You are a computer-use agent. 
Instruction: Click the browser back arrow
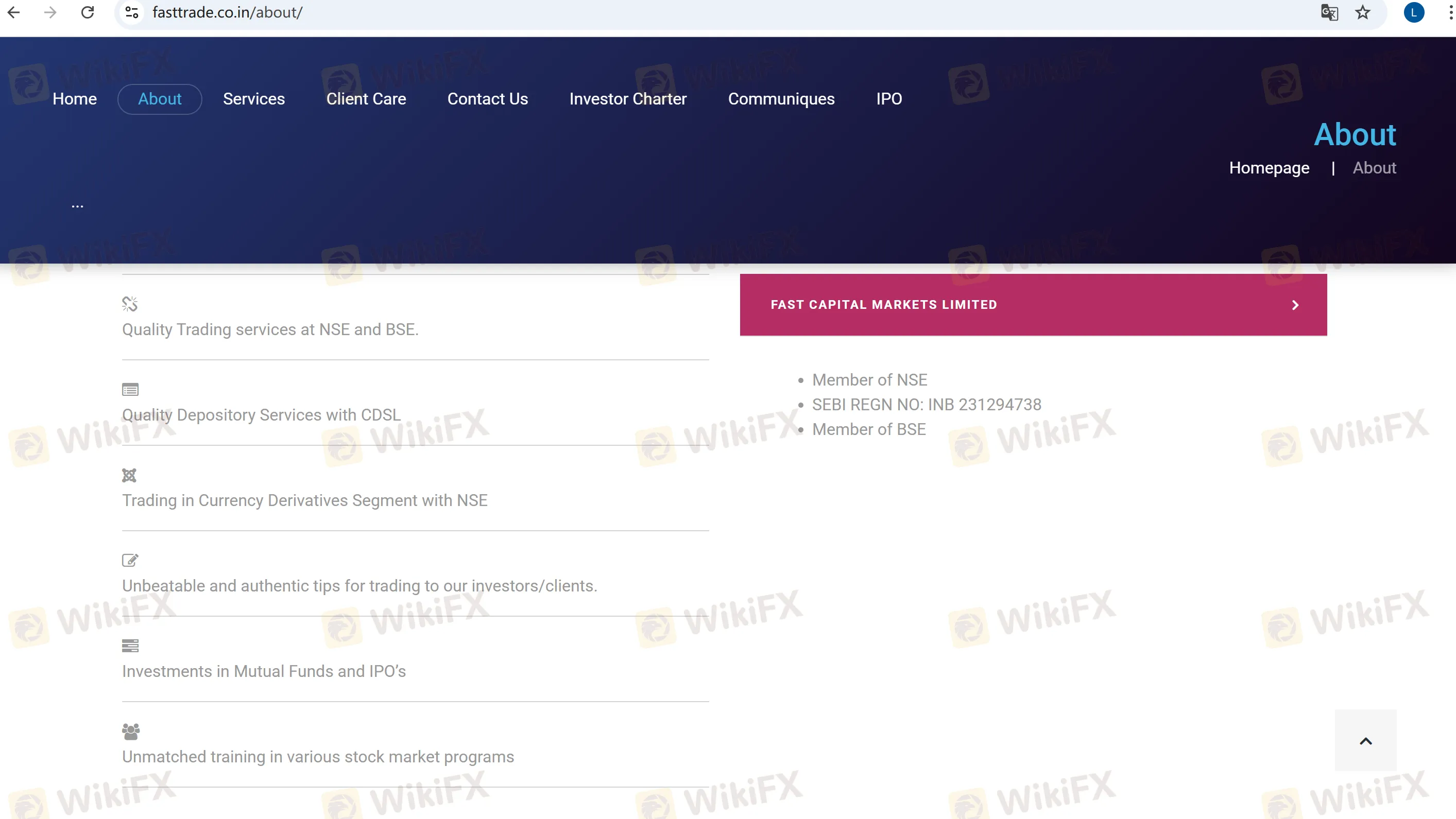coord(13,12)
